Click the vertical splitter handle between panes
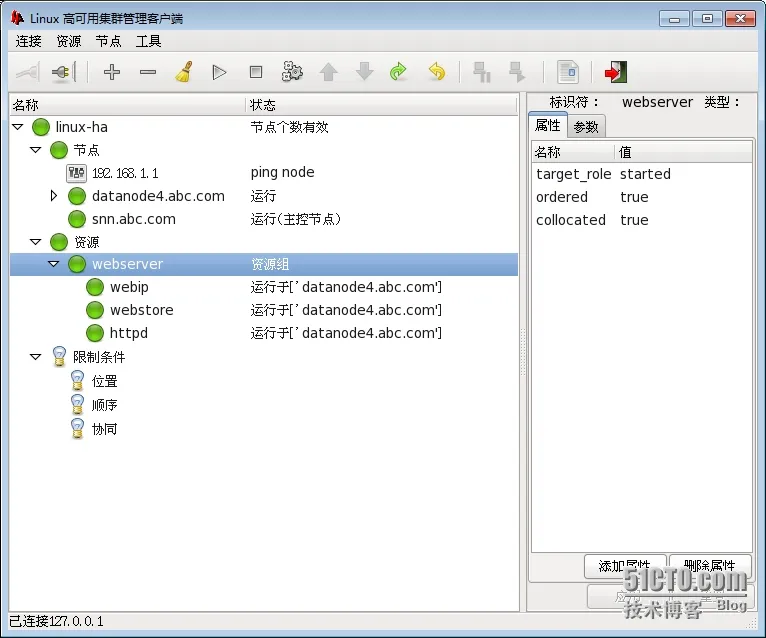Viewport: 766px width, 638px height. [523, 352]
